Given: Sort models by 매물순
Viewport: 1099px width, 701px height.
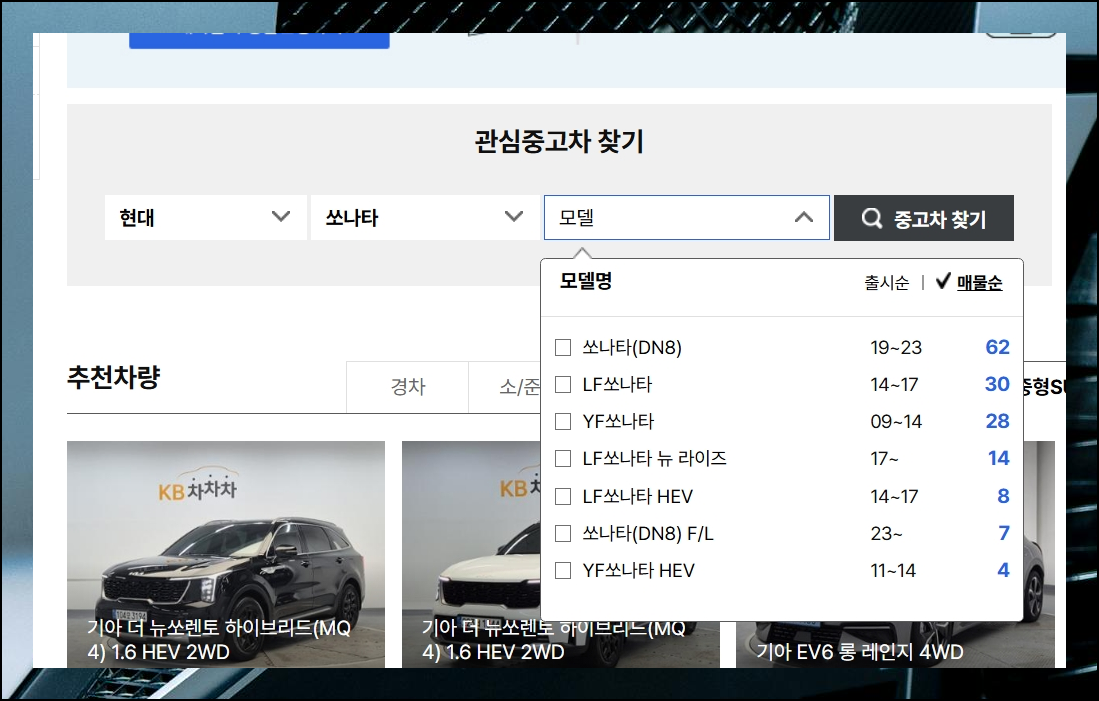Looking at the screenshot, I should 979,283.
